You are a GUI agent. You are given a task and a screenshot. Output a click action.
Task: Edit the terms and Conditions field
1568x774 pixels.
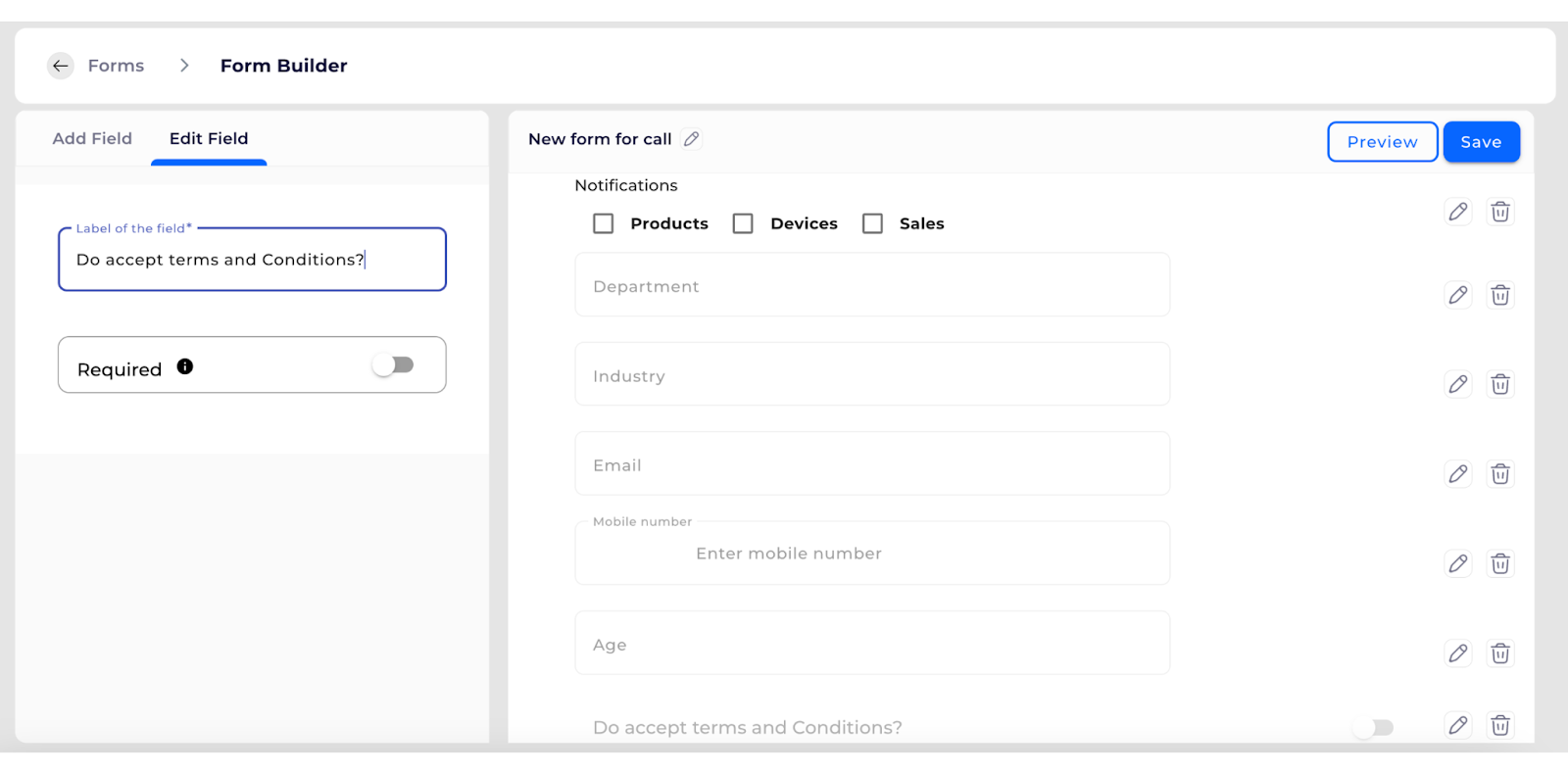[1458, 725]
